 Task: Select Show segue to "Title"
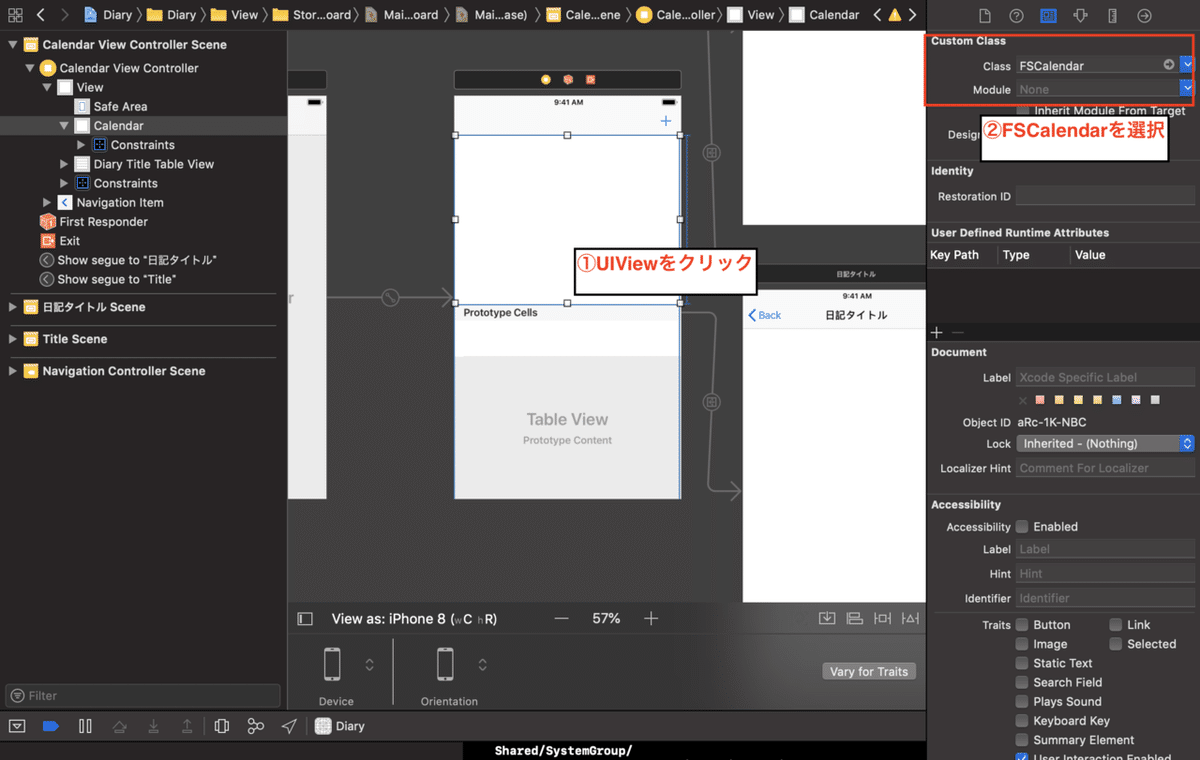point(107,279)
